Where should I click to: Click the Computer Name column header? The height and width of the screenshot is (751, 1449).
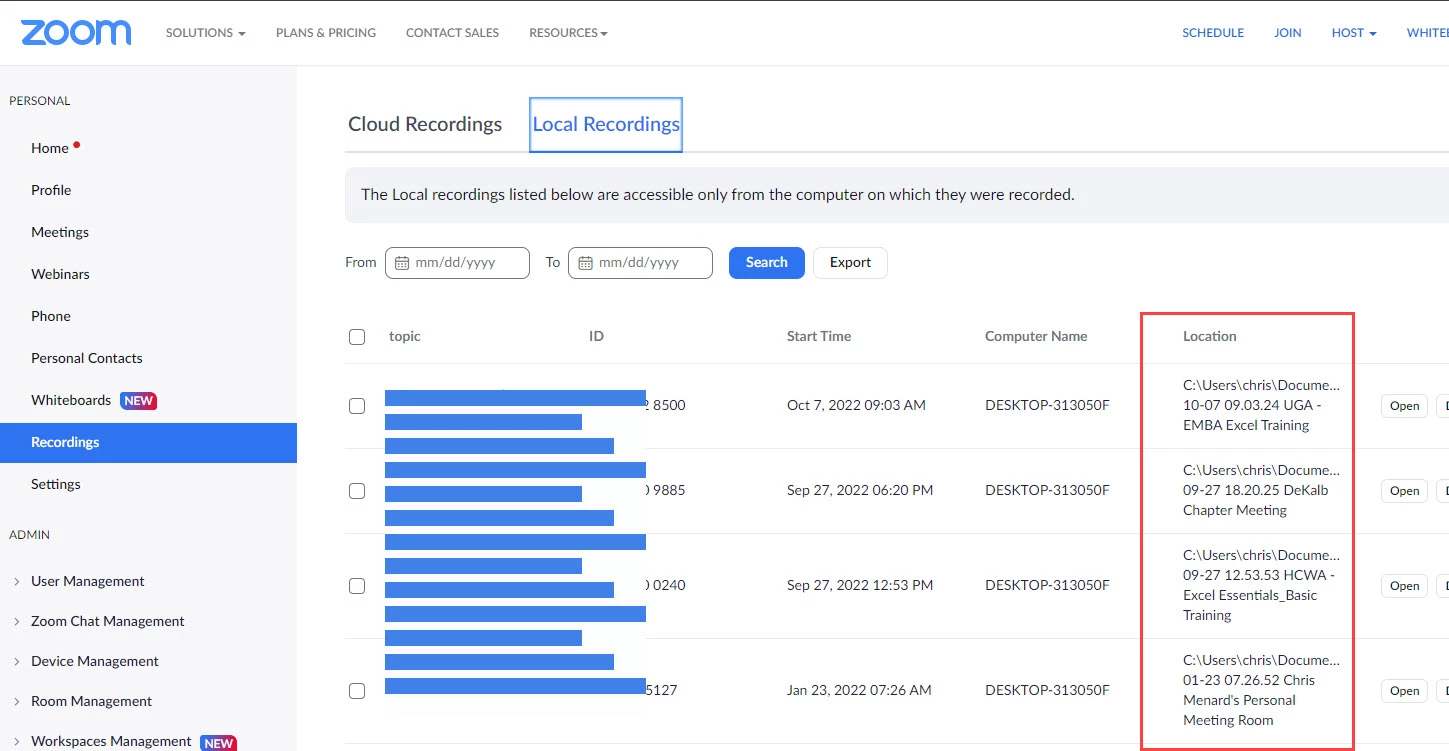(1036, 337)
